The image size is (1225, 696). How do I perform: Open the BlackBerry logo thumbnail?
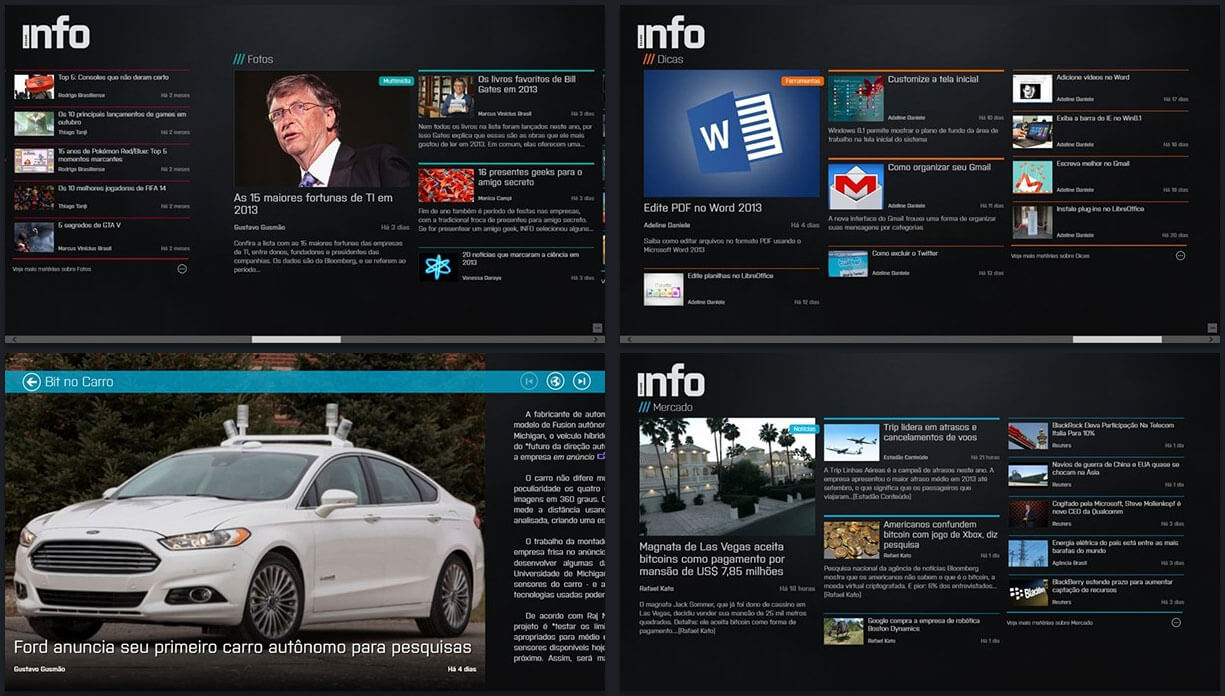[1028, 592]
